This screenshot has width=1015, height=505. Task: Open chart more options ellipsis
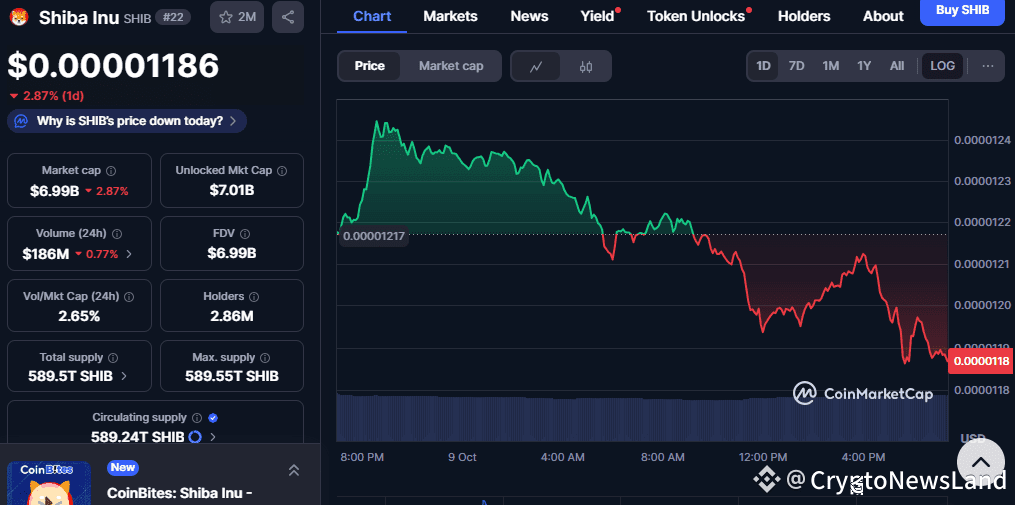pos(988,66)
